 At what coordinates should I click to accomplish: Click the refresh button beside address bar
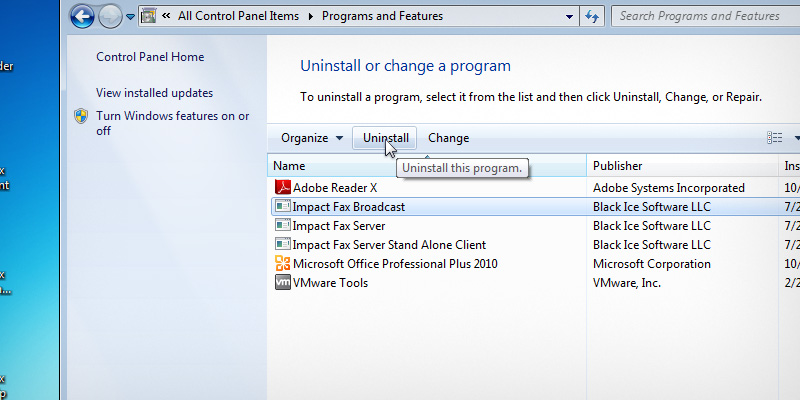pyautogui.click(x=592, y=16)
